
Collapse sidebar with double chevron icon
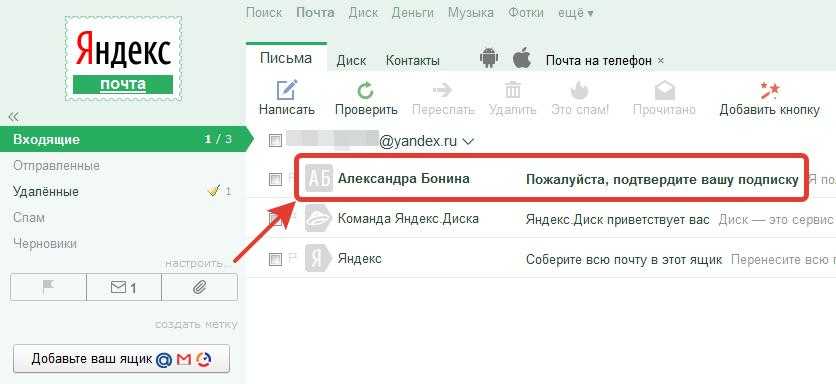tap(13, 116)
